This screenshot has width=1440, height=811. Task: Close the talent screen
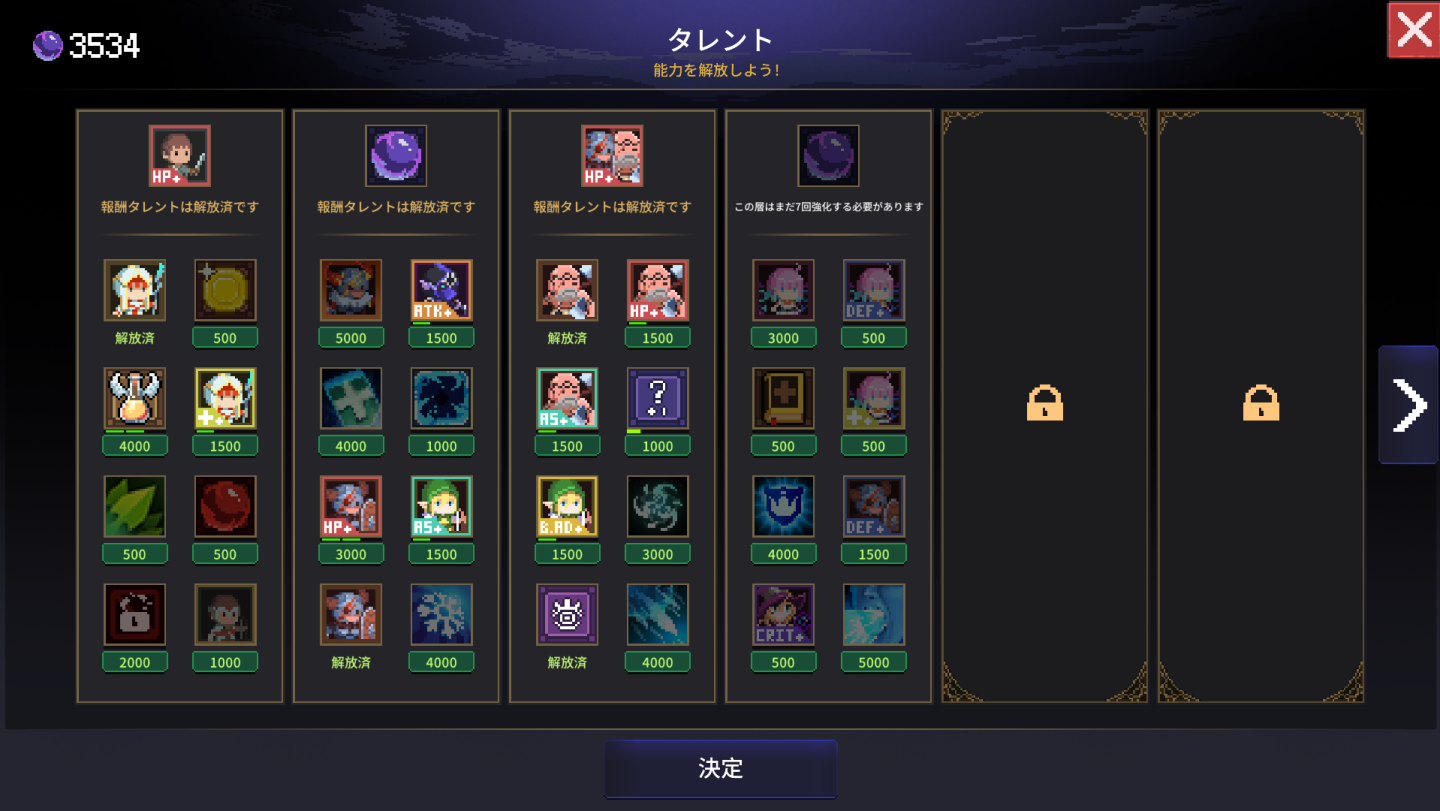click(1413, 30)
